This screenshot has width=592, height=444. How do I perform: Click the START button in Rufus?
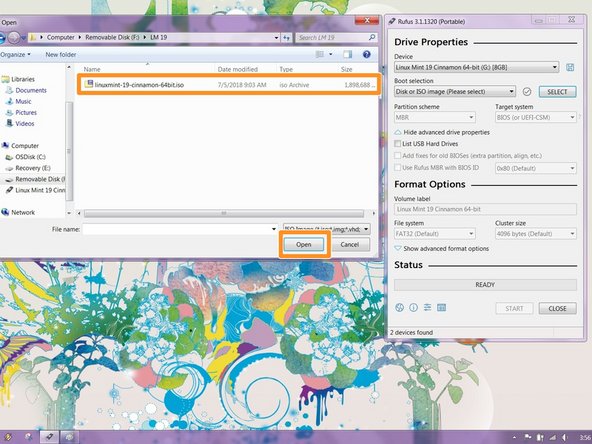pos(514,308)
